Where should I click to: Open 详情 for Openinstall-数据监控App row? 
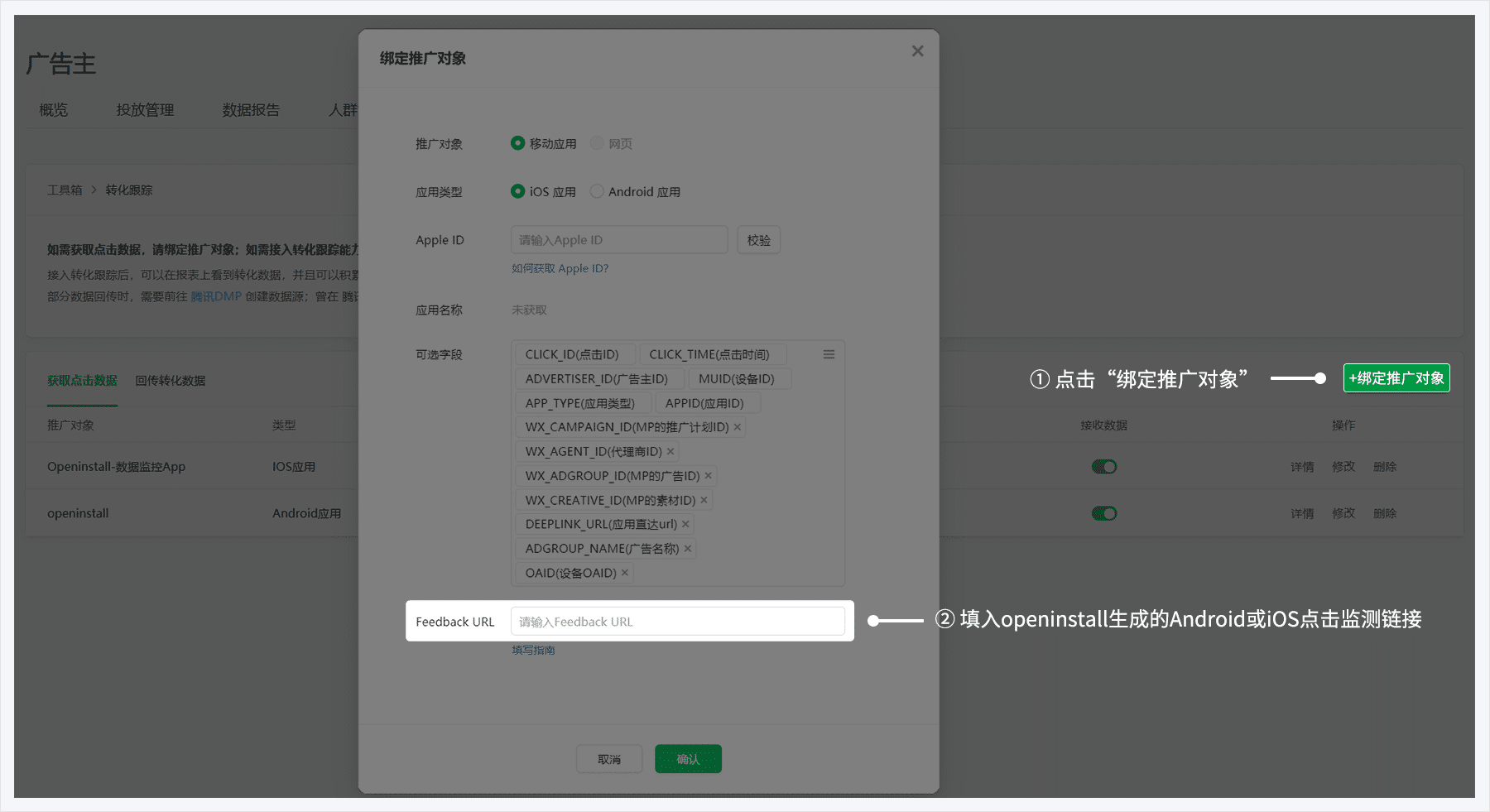click(x=1302, y=467)
